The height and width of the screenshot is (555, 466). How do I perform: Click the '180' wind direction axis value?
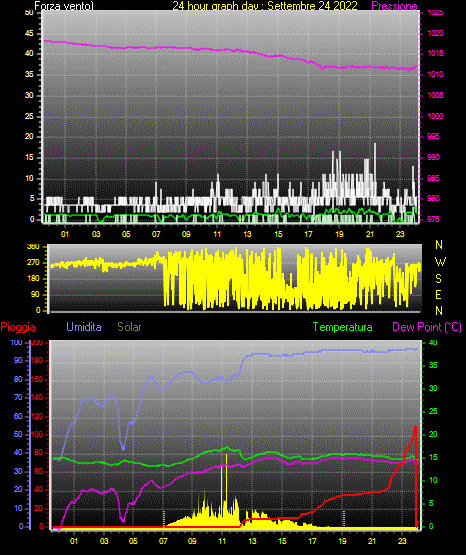33,279
